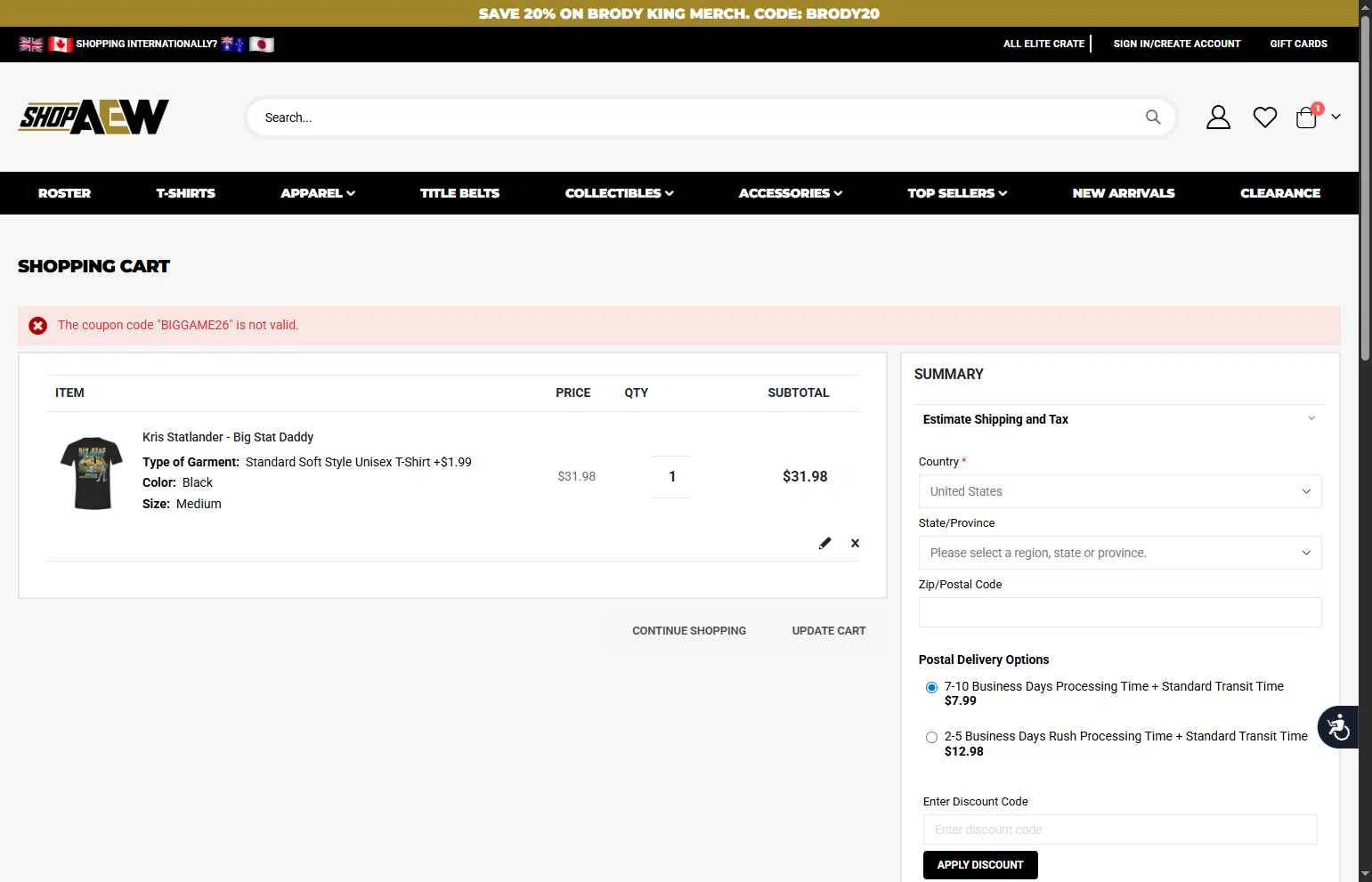Focus the Zip/Postal Code field
The image size is (1372, 882).
[x=1120, y=612]
